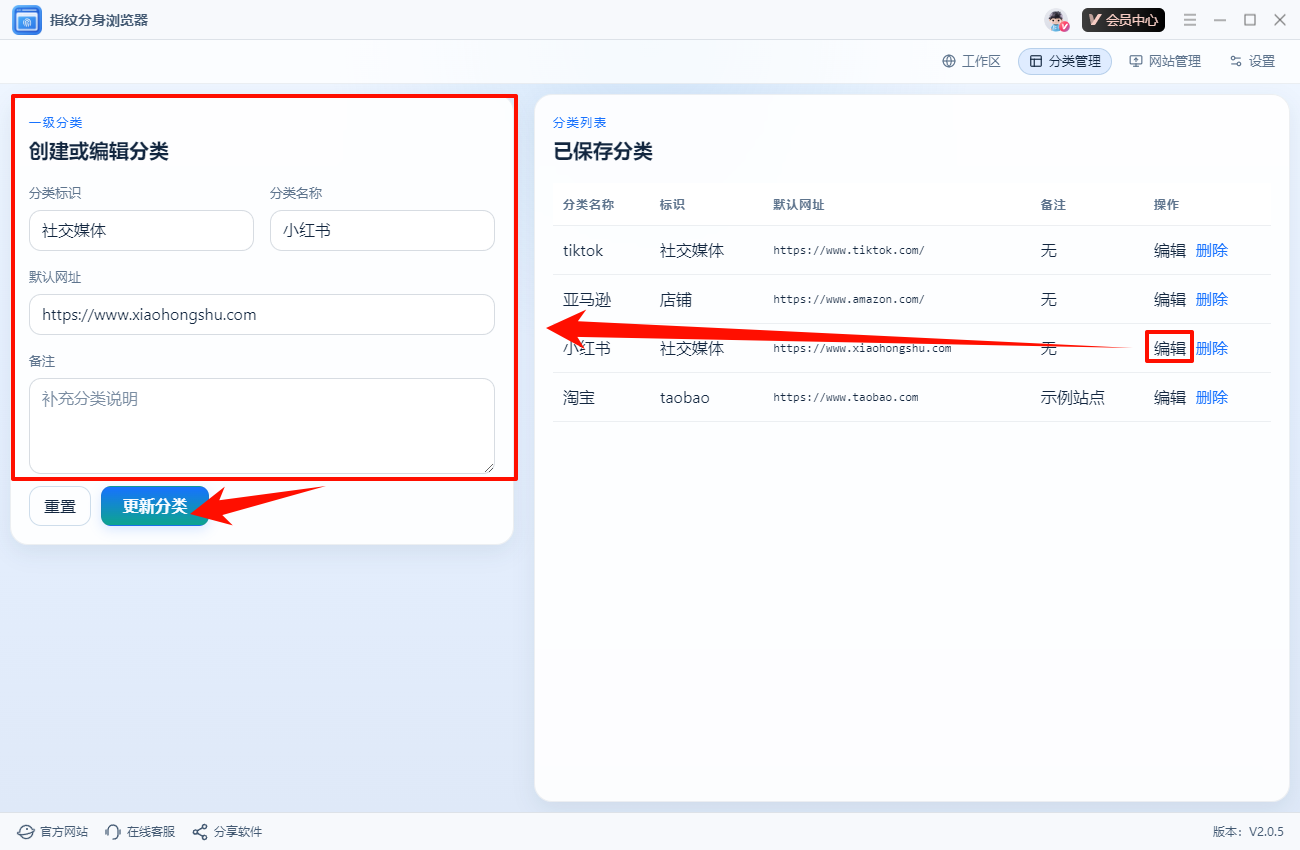
Task: Click the globe icon beside 工作区
Action: pyautogui.click(x=949, y=61)
